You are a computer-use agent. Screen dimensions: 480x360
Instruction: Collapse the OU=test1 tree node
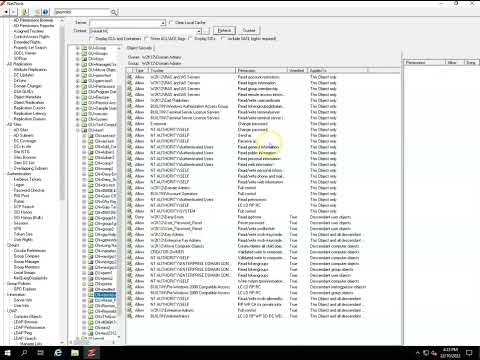click(x=78, y=130)
